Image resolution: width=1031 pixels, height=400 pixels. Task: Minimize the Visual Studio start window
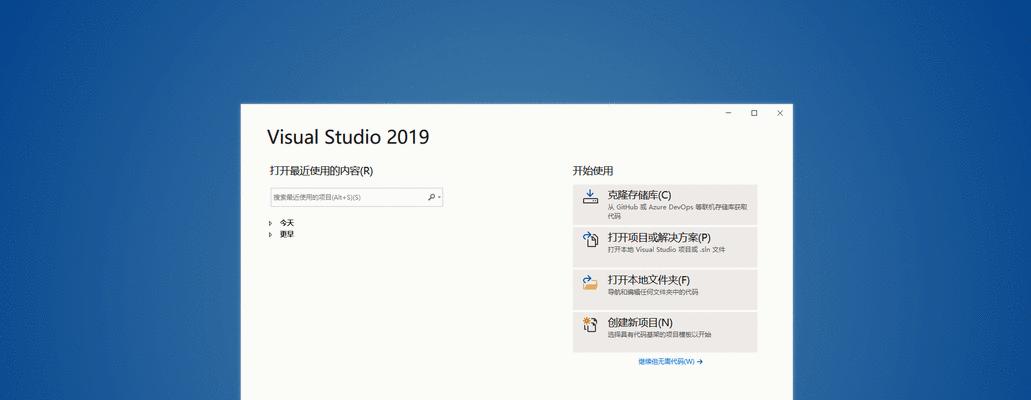(729, 113)
